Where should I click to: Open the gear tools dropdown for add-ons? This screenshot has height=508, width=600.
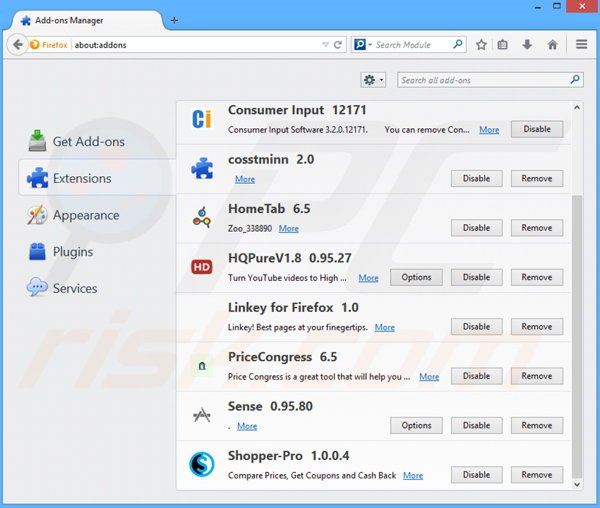coord(373,80)
